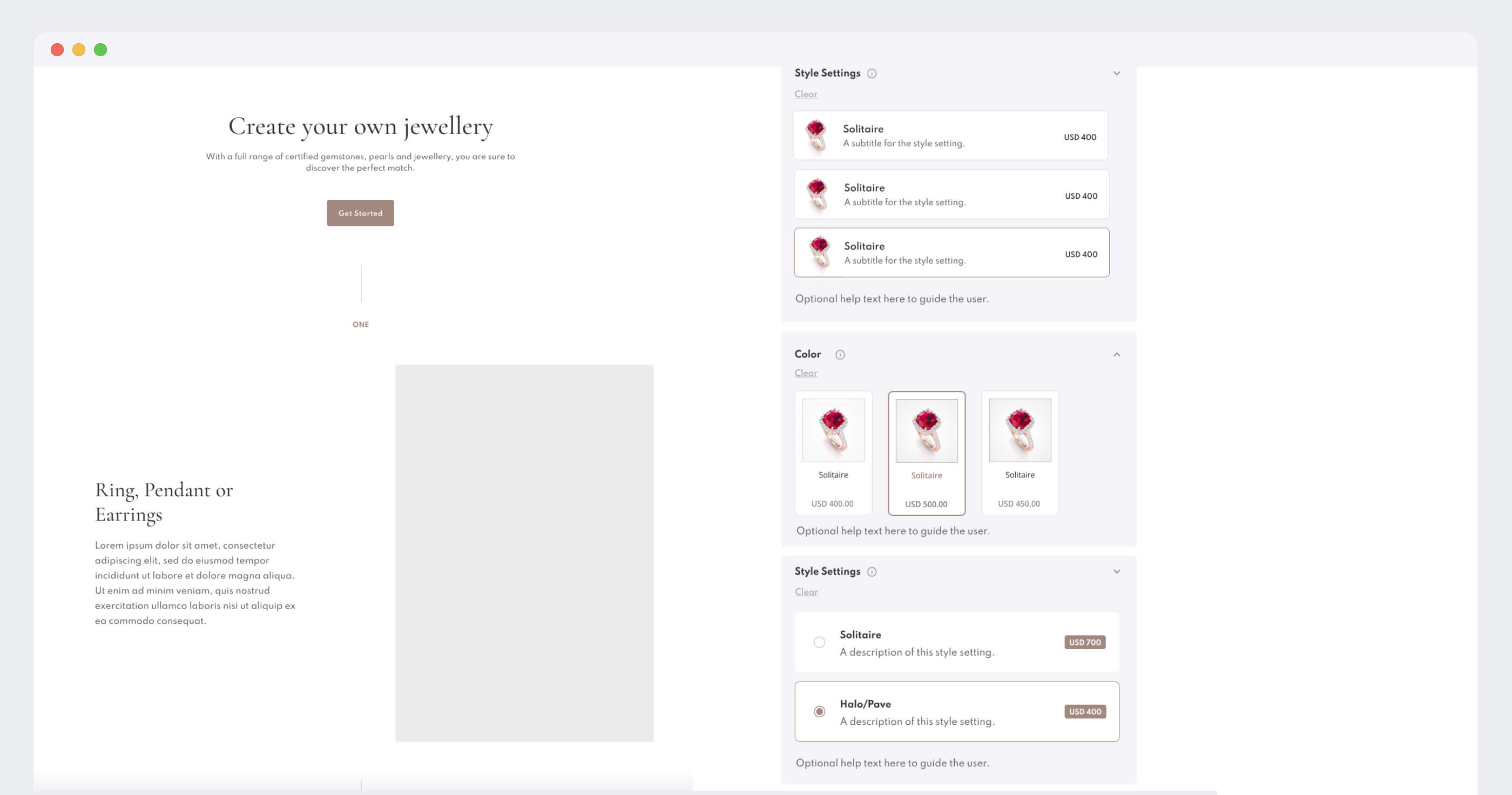This screenshot has width=1512, height=795.
Task: Toggle the bottom Style Settings section chevron
Action: [1116, 571]
